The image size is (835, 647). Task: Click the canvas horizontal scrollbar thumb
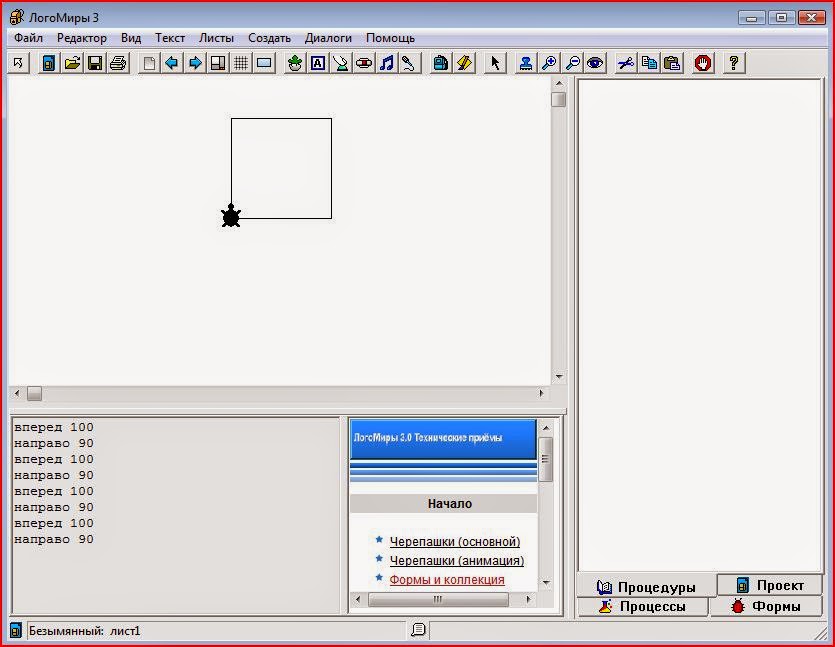[35, 394]
